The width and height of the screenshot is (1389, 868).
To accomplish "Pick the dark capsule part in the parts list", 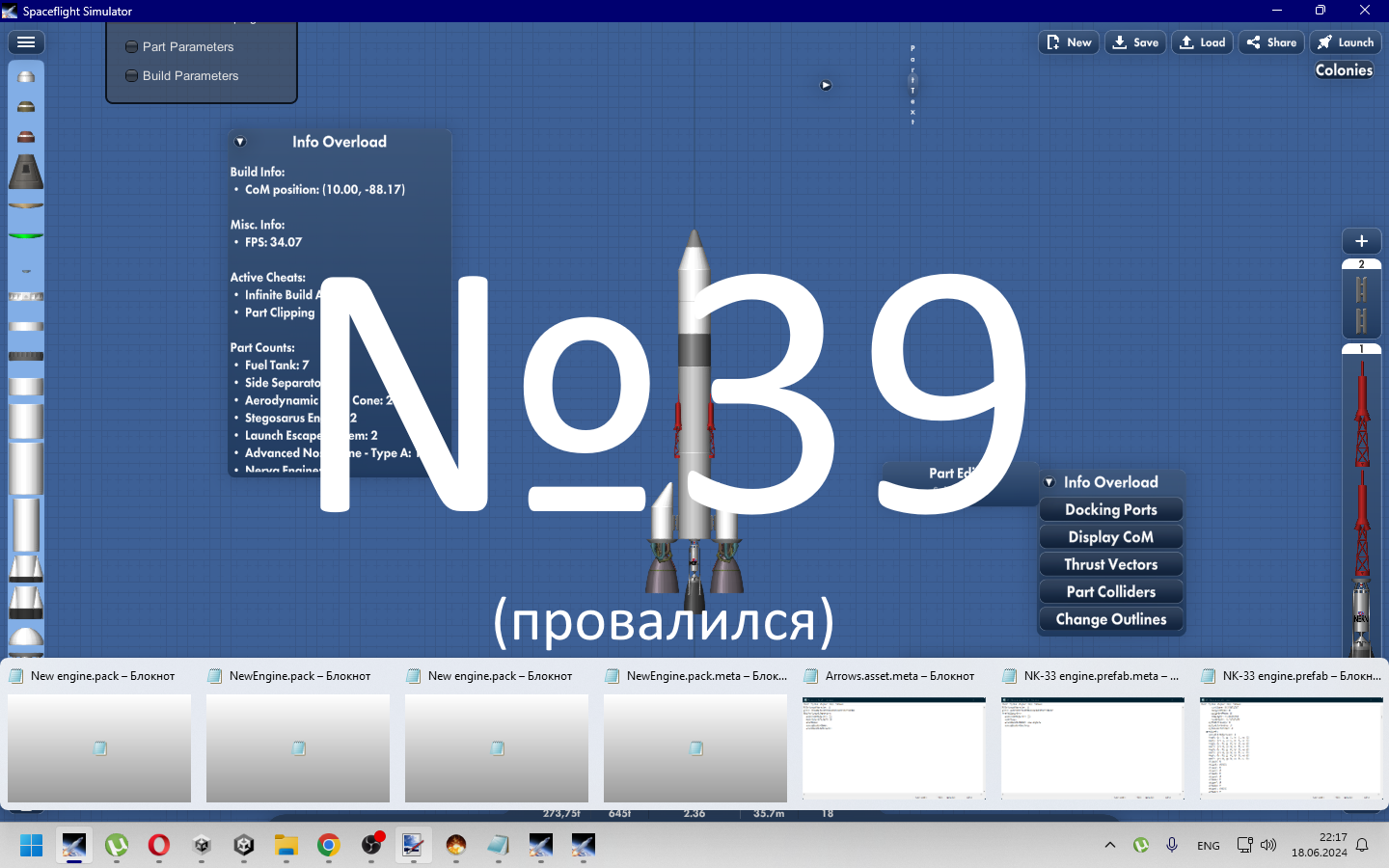I will point(26,173).
